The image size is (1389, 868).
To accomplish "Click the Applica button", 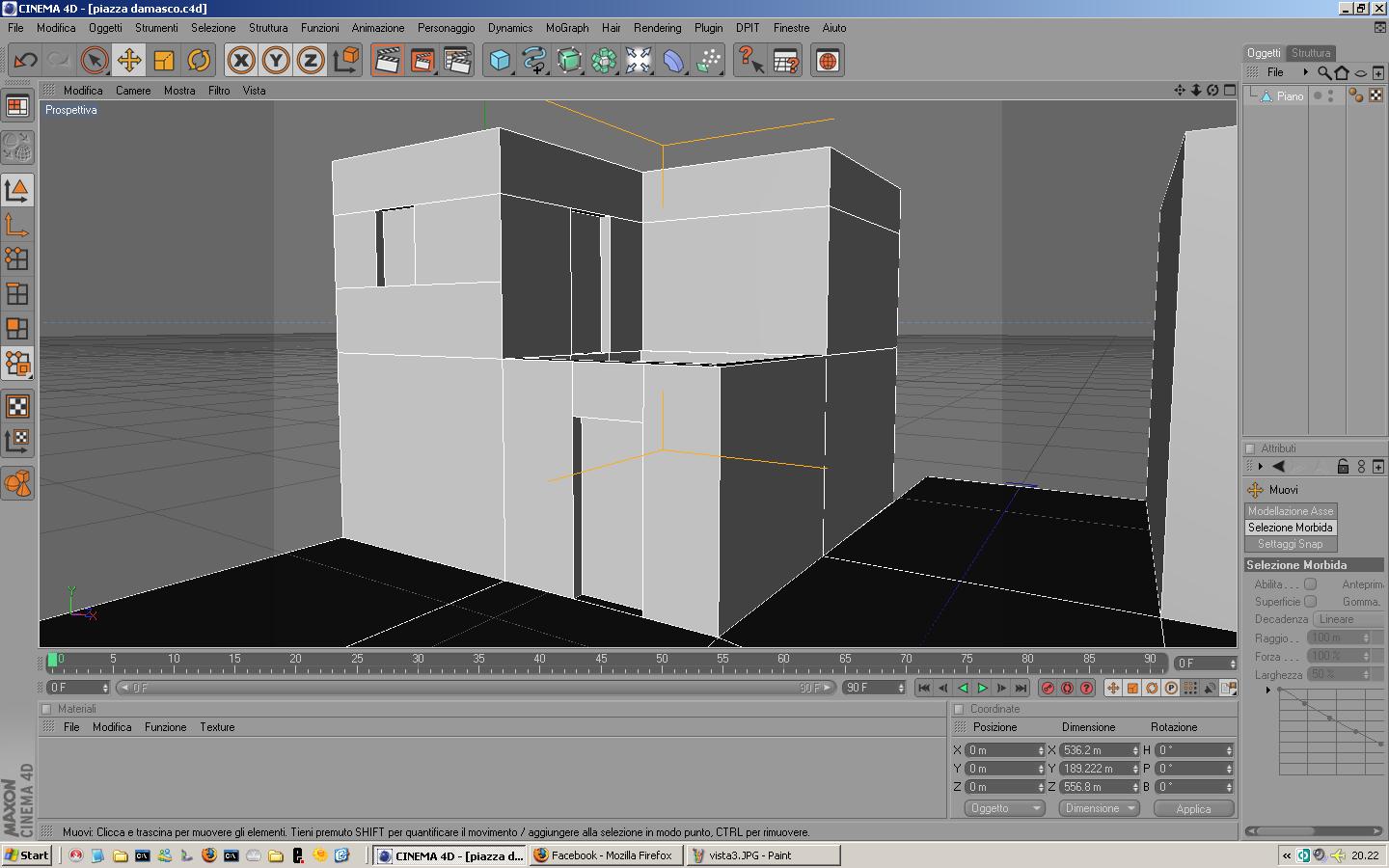I will pyautogui.click(x=1193, y=809).
